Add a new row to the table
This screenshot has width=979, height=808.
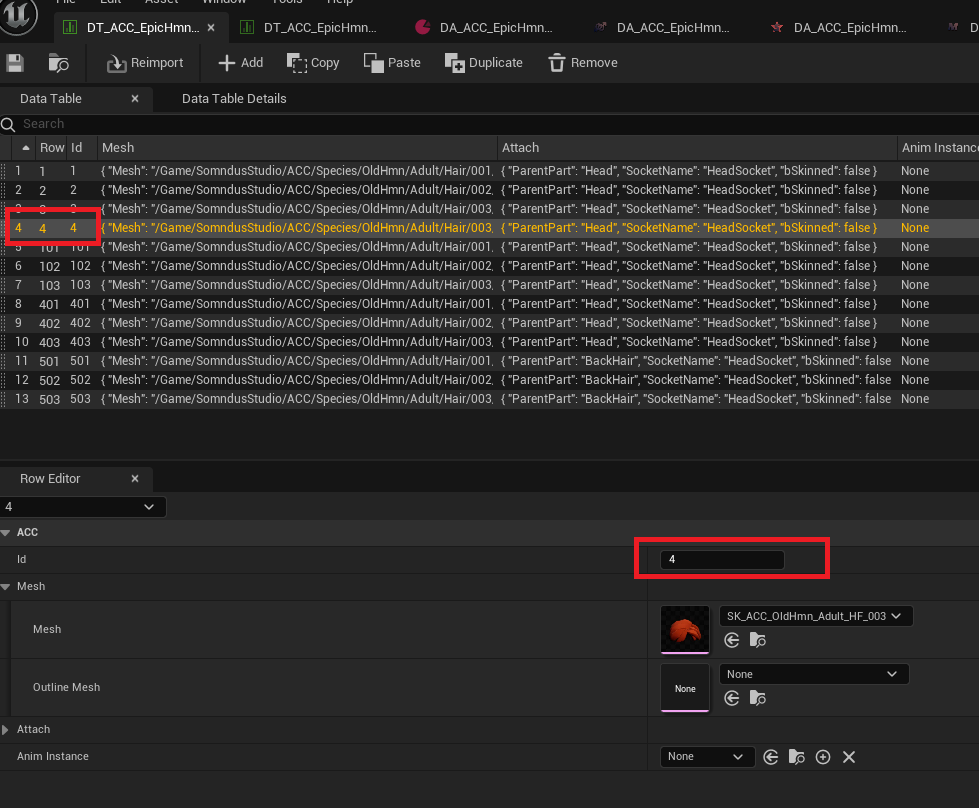click(x=239, y=62)
